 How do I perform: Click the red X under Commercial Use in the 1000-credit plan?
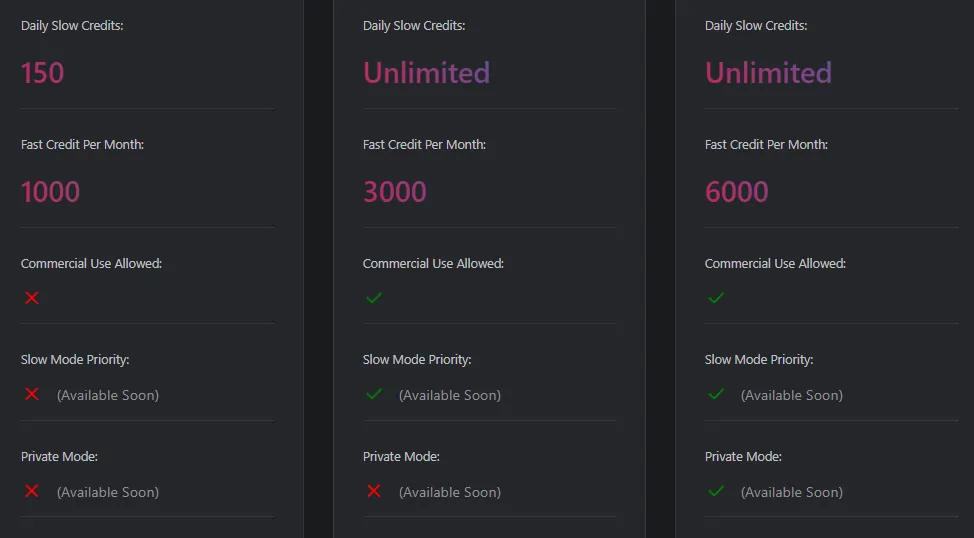click(32, 298)
